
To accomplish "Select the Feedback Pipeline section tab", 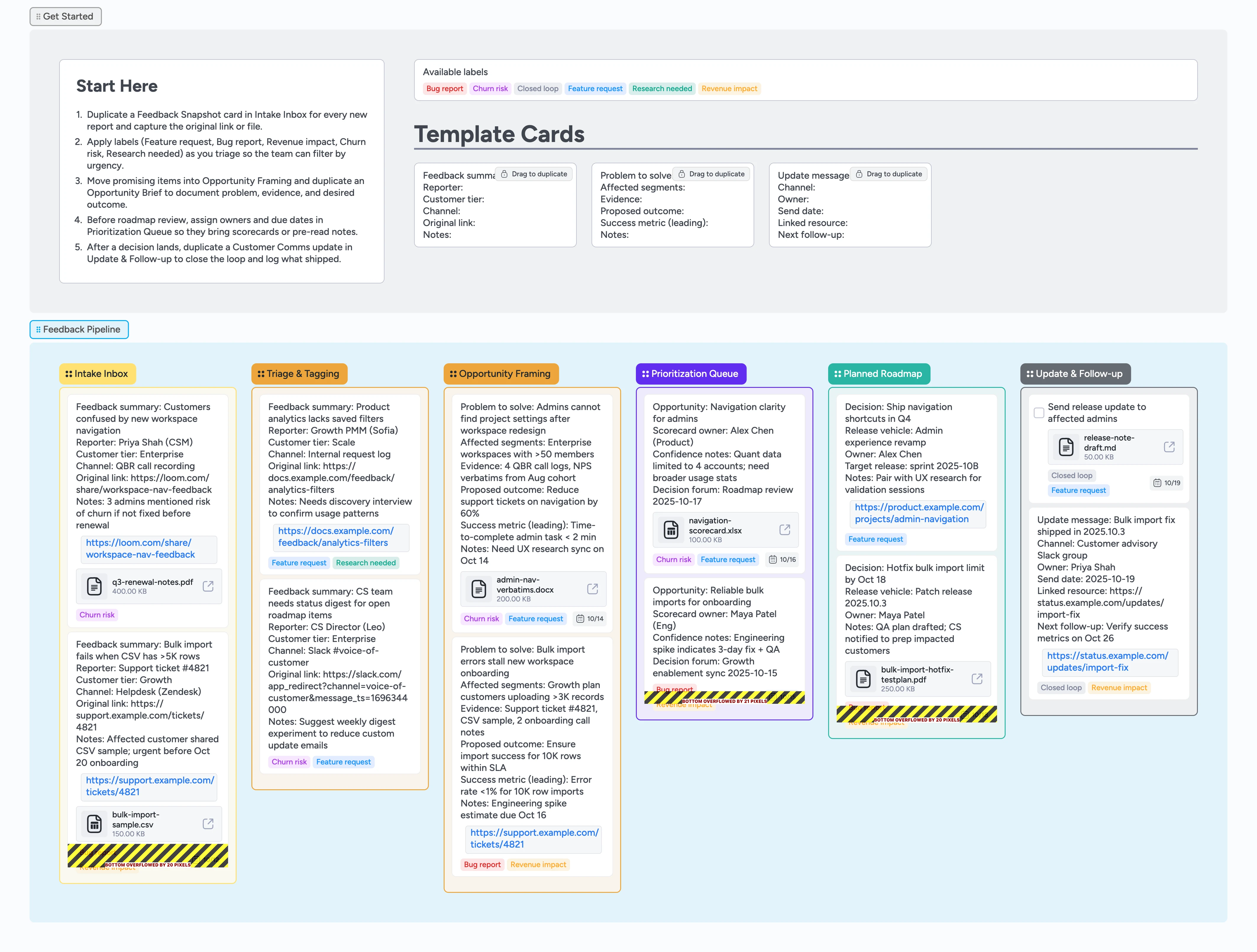I will click(x=79, y=330).
